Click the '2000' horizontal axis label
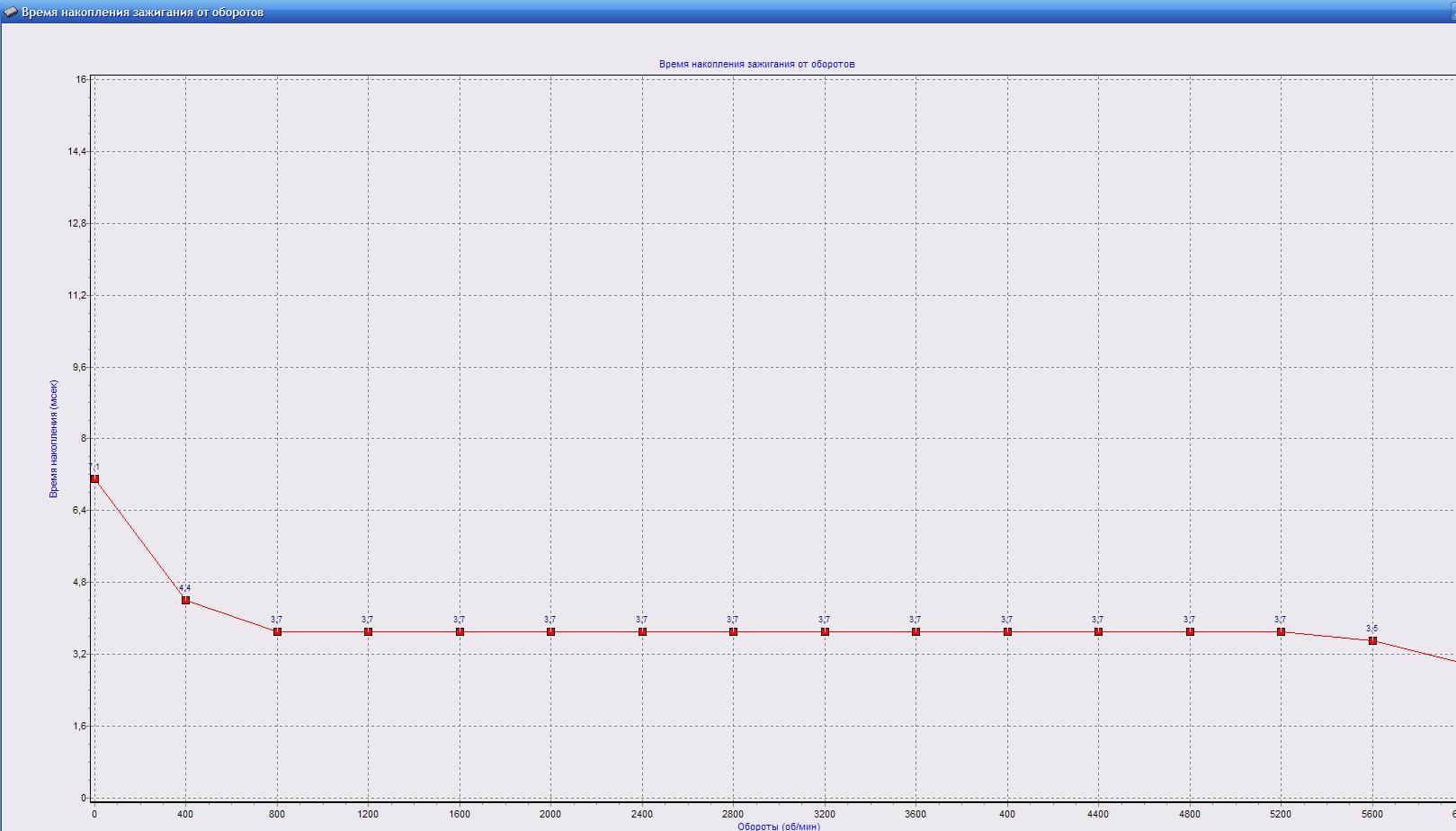 tap(550, 814)
